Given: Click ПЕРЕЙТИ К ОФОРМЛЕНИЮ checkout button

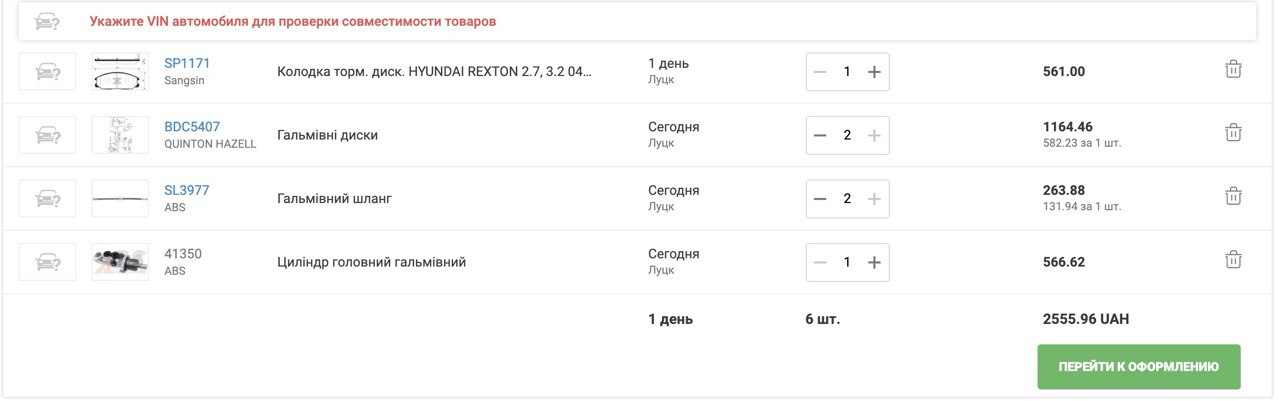Looking at the screenshot, I should pos(1139,367).
